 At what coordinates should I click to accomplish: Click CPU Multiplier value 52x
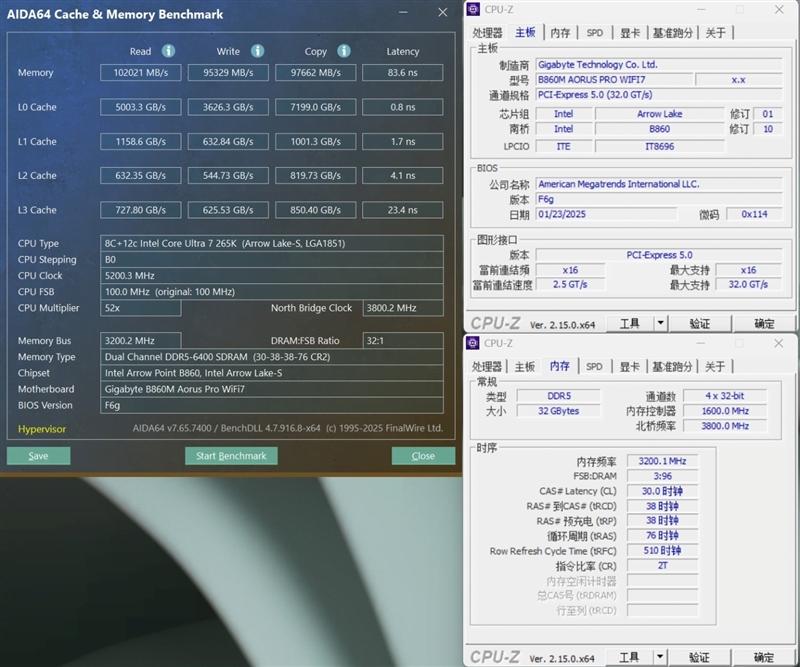coord(141,308)
